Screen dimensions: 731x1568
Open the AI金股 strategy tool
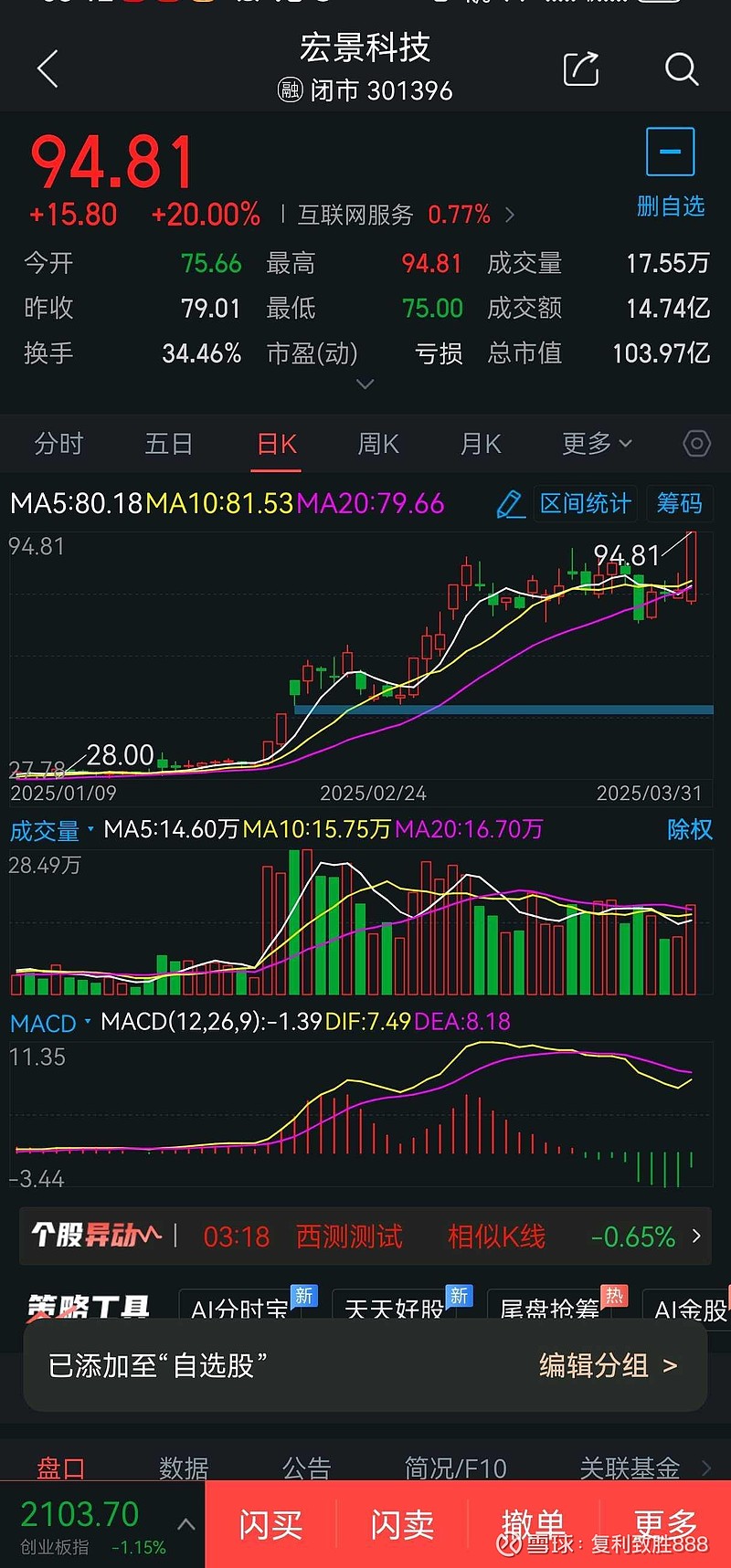tap(687, 1306)
